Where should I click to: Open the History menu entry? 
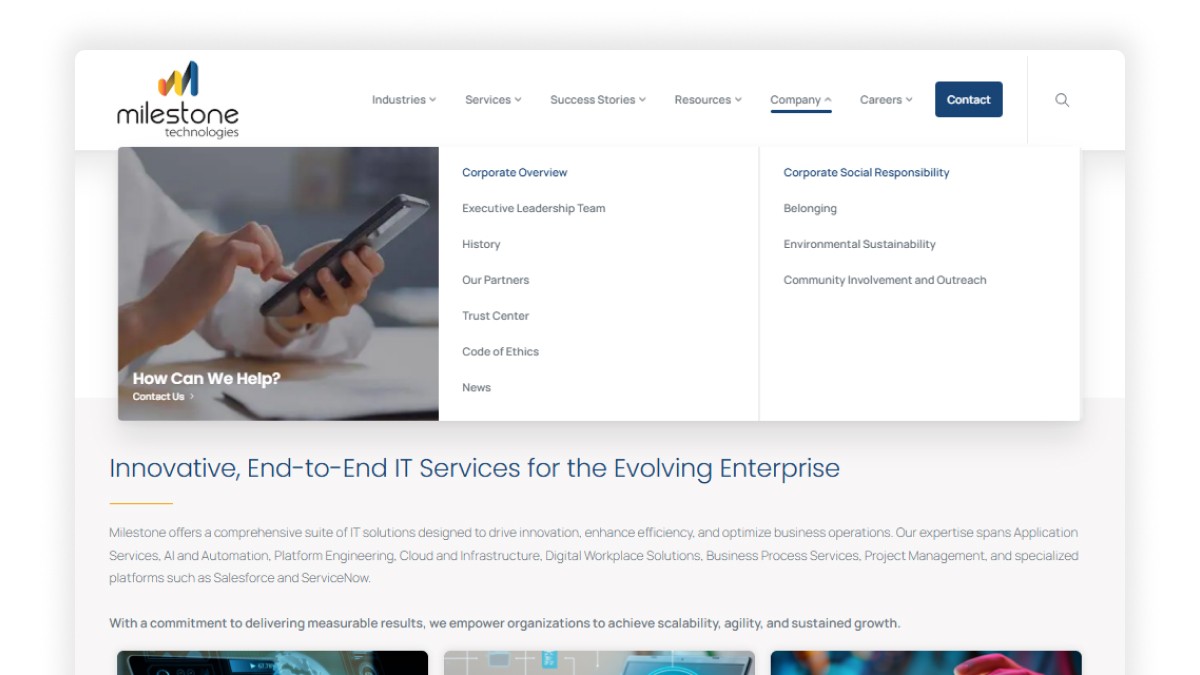tap(481, 245)
